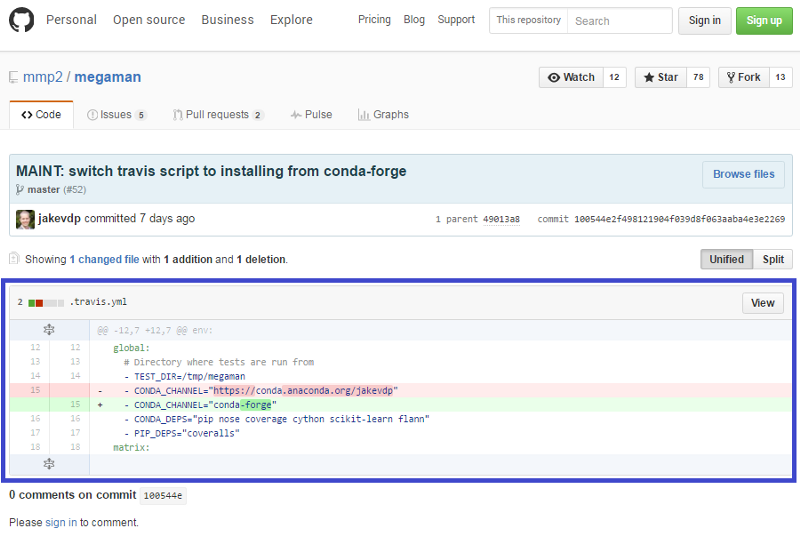Open the Pulse tab

point(311,115)
